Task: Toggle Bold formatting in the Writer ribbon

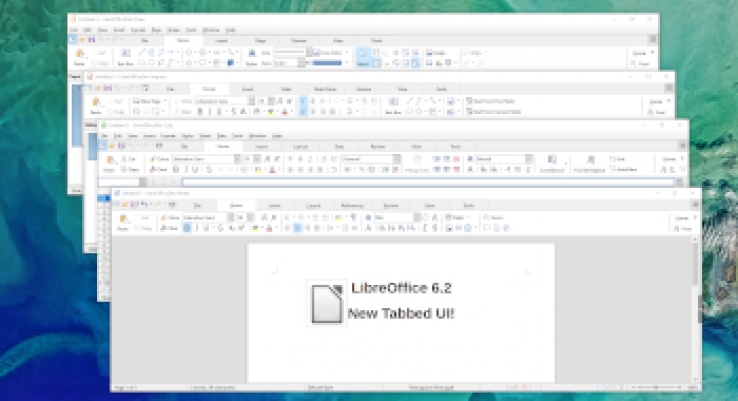Action: [188, 227]
